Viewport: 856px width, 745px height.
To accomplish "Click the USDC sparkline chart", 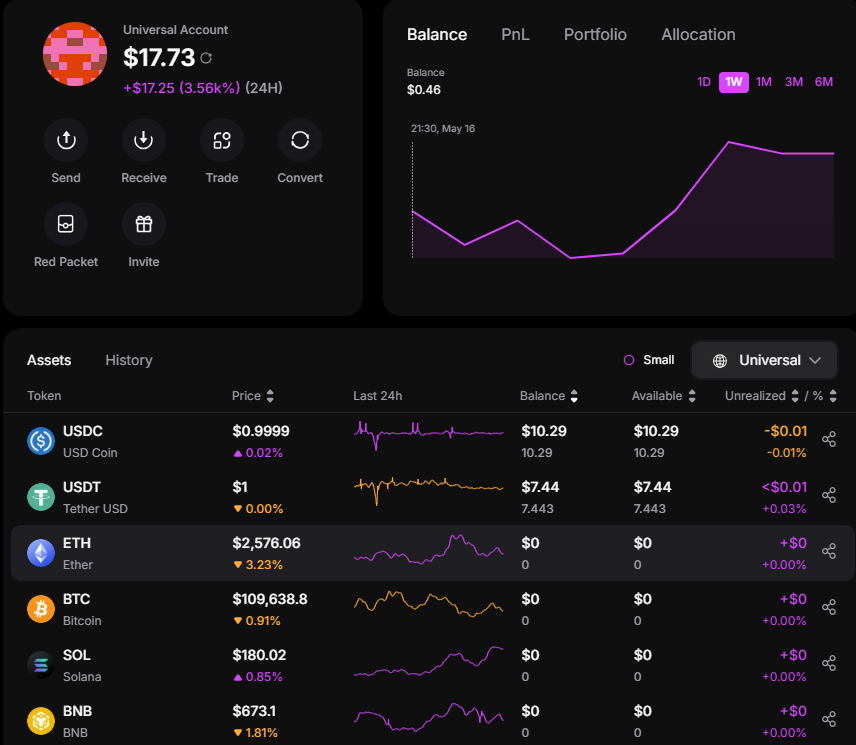I will [429, 434].
